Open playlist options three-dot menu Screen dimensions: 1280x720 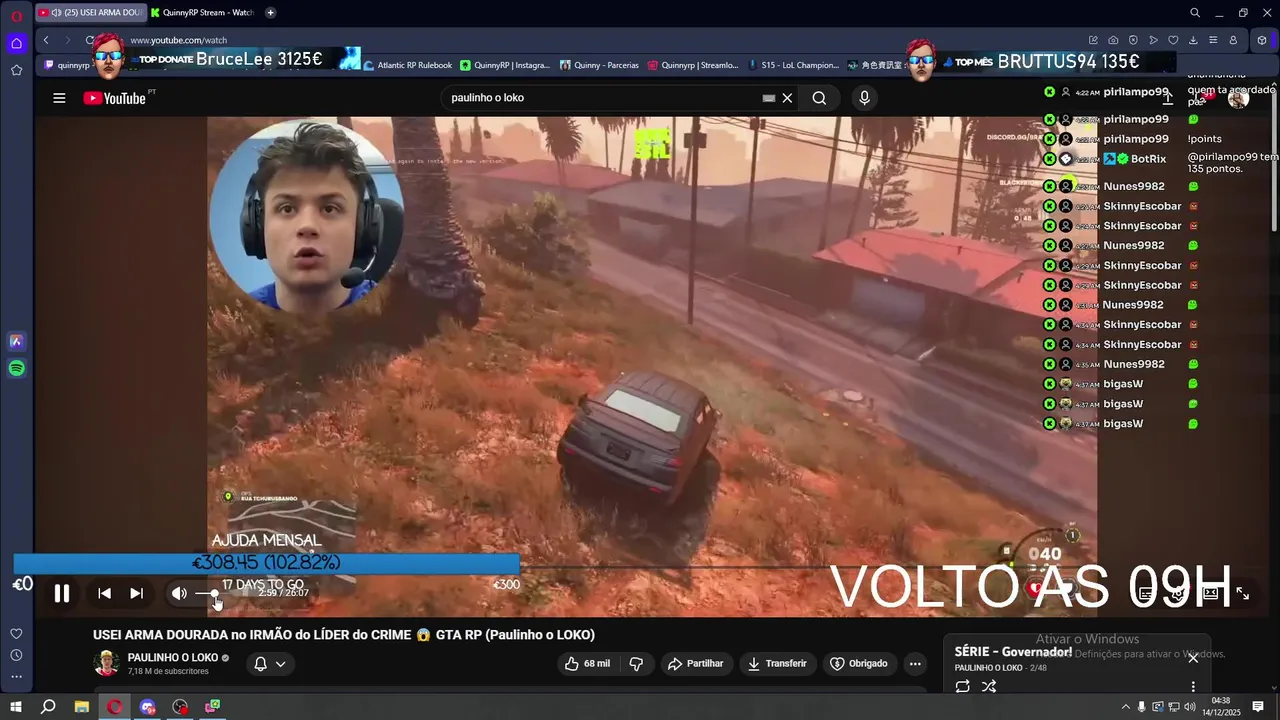(x=1192, y=686)
